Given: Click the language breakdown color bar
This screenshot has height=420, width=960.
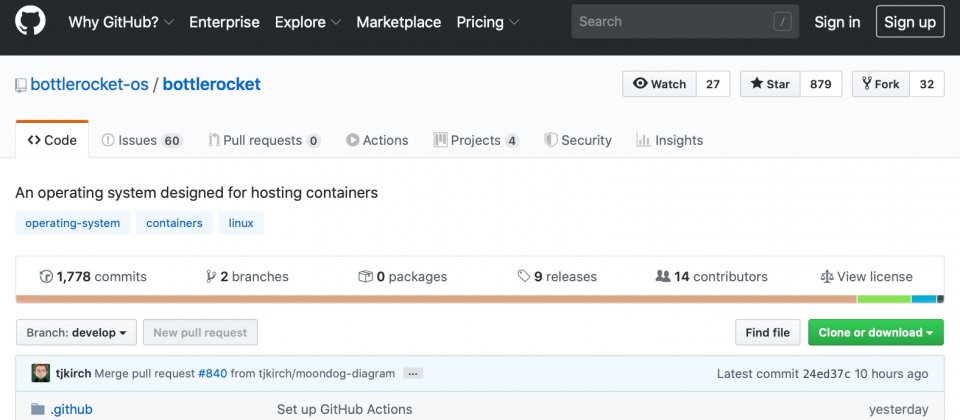Looking at the screenshot, I should [479, 299].
